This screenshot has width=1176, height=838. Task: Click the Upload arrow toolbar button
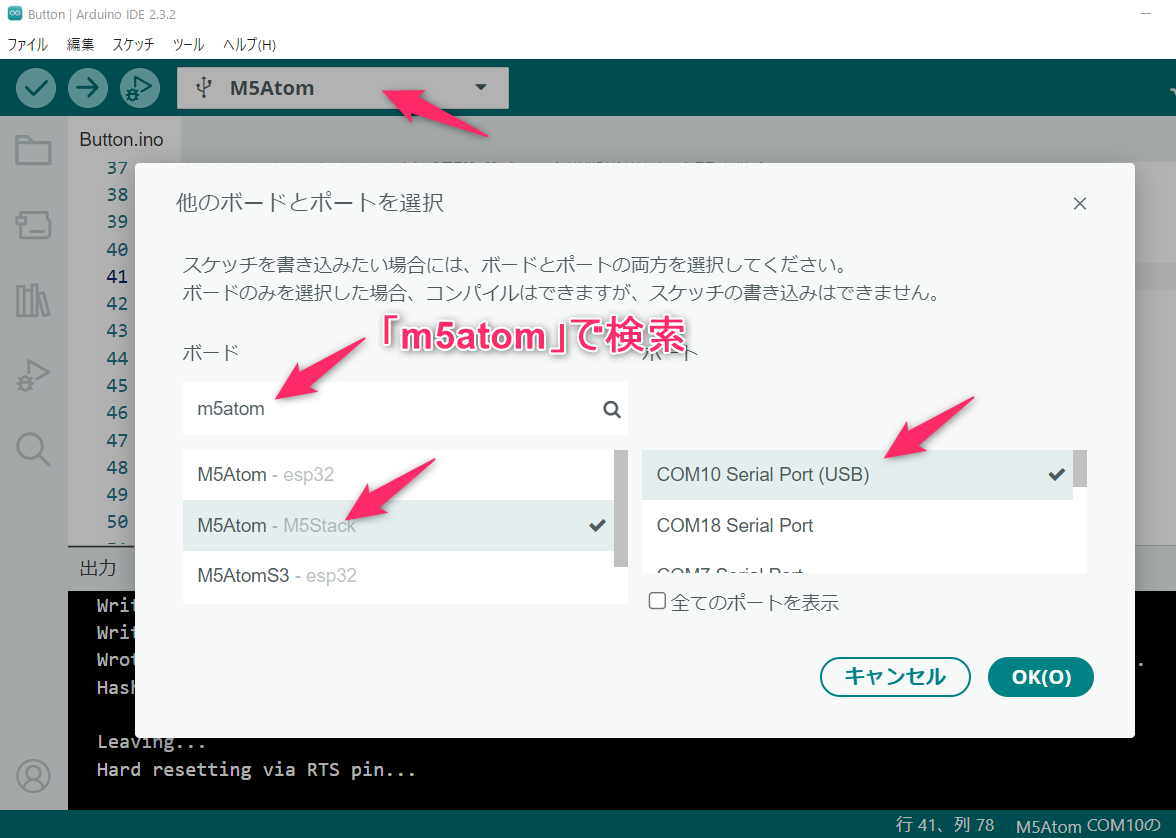click(88, 88)
